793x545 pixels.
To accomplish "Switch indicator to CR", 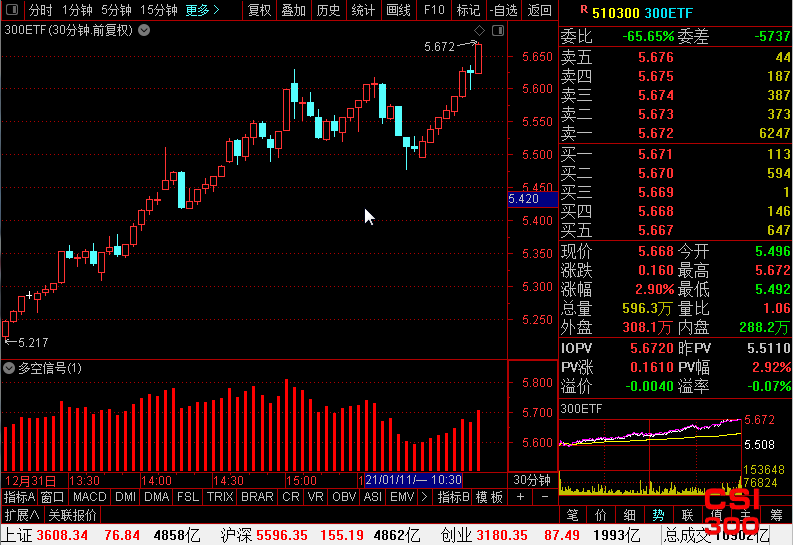I will [x=290, y=497].
